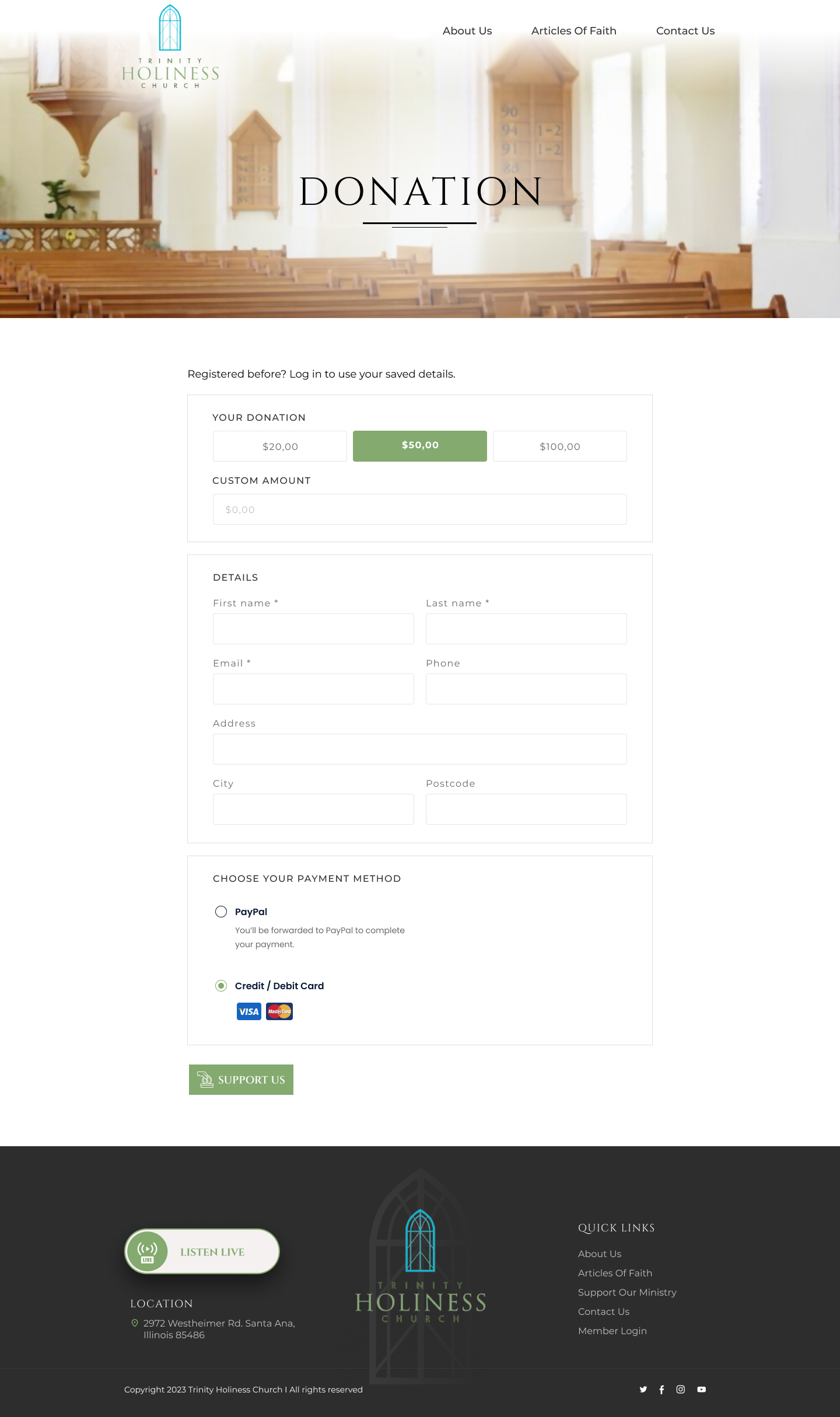Click the Trinity Holiness Church header logo
The image size is (840, 1417).
point(170,48)
